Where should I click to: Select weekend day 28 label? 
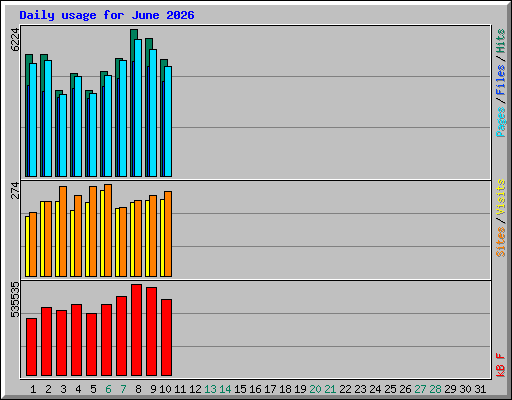435,389
